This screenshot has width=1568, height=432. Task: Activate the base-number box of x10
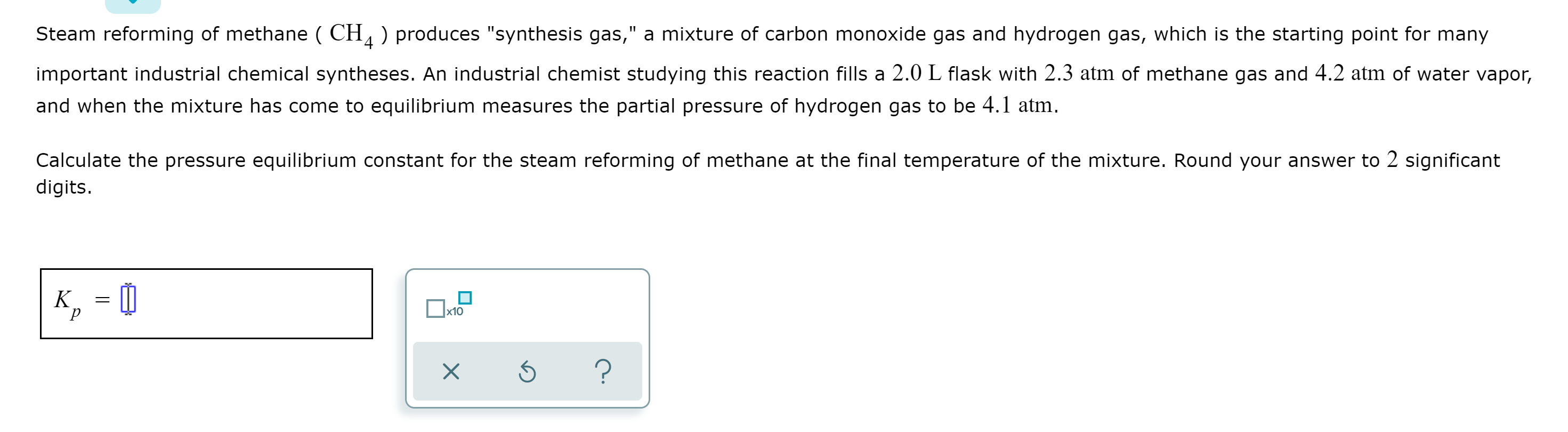click(x=436, y=309)
